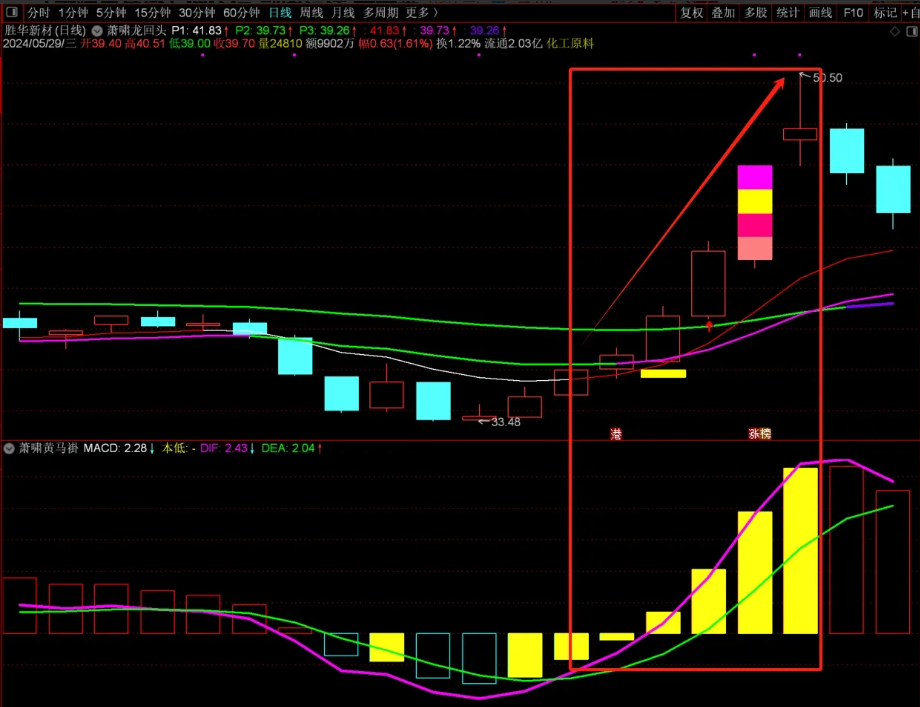The image size is (920, 707).
Task: Expand the 萧啸黄马褂 indicator dropdown
Action: click(10, 449)
